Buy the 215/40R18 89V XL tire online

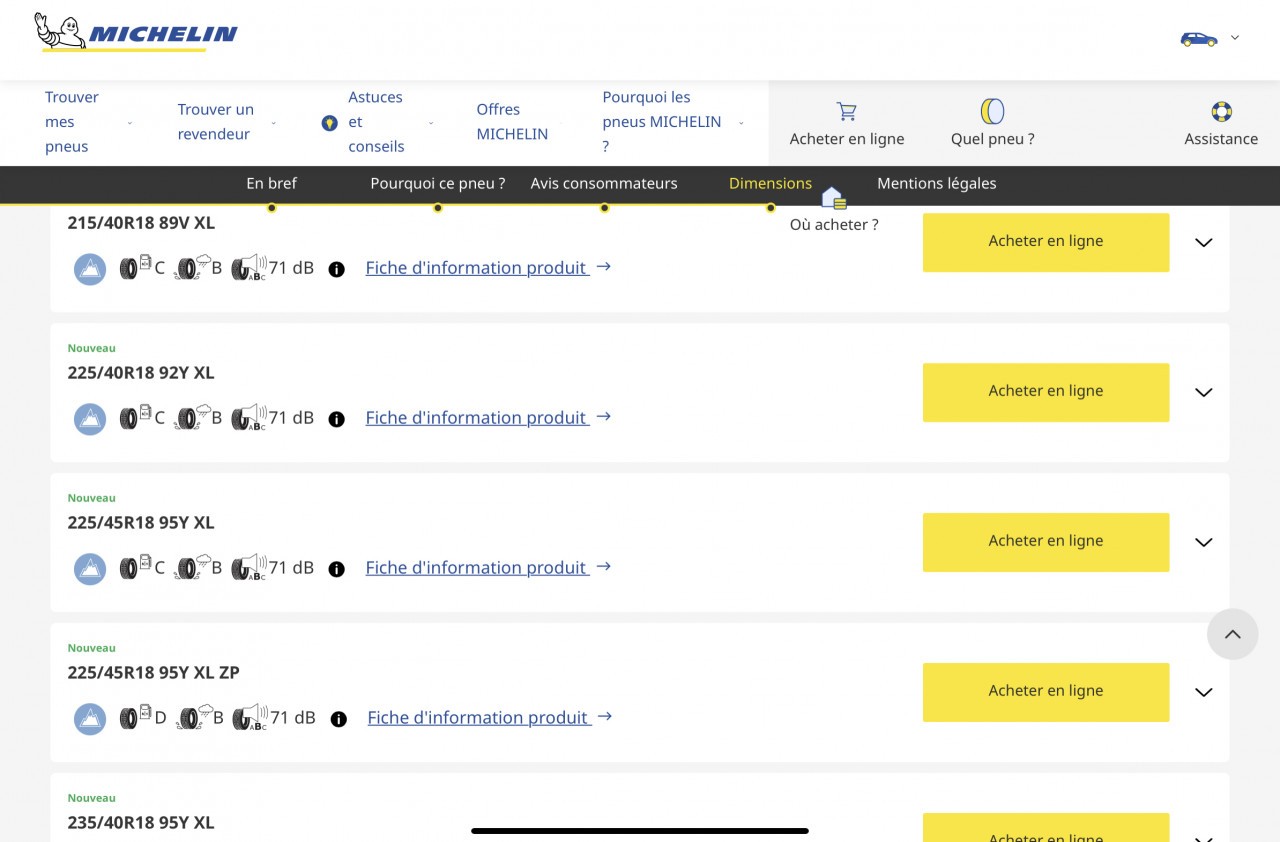tap(1046, 242)
